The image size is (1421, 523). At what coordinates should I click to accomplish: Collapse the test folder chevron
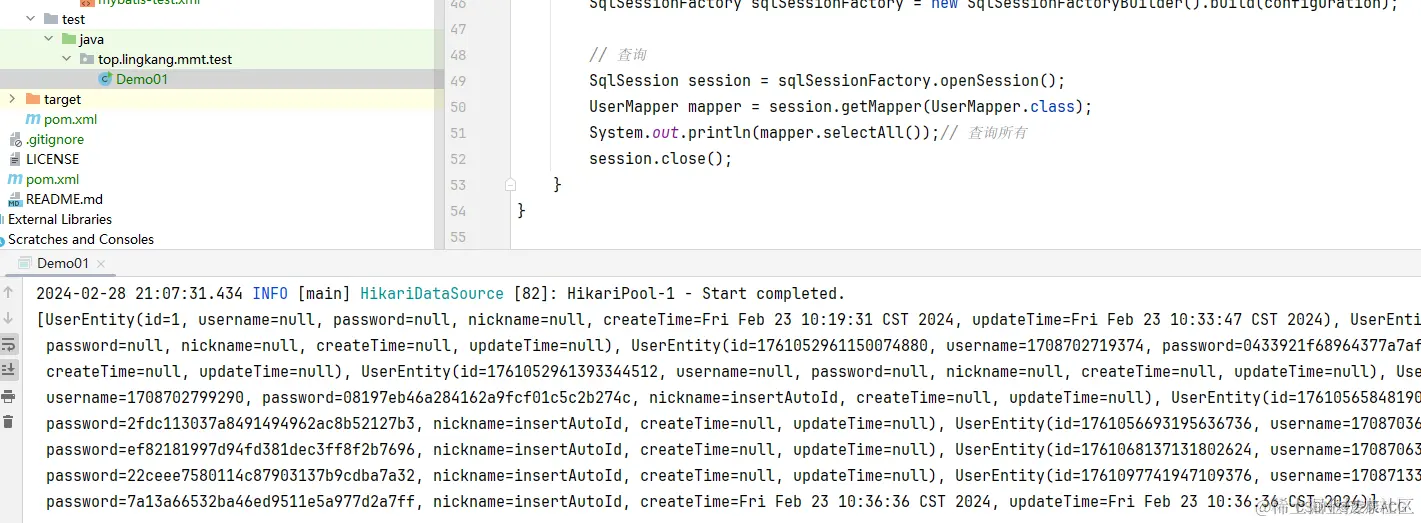point(30,19)
